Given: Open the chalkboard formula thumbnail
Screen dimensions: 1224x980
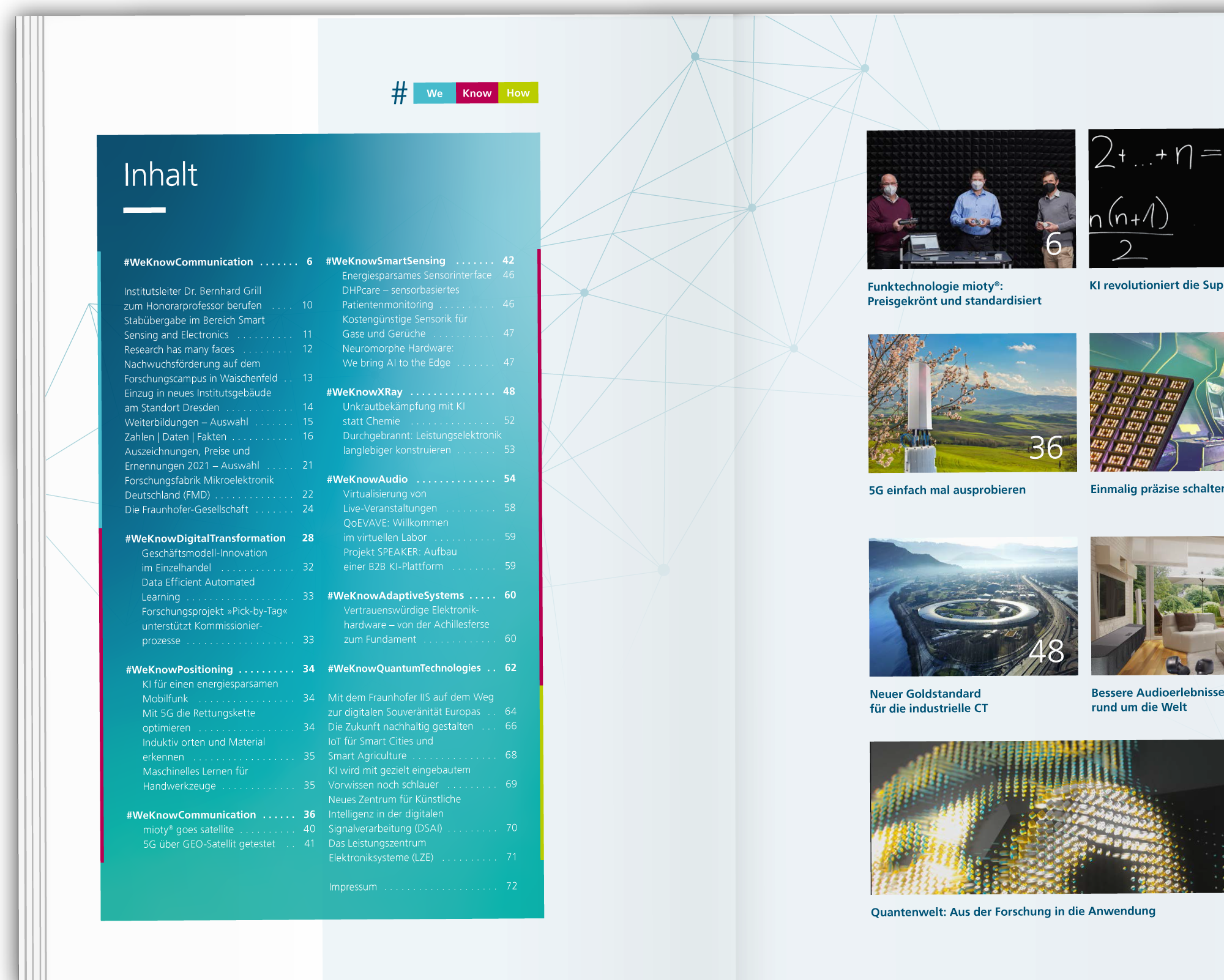Looking at the screenshot, I should click(x=1155, y=198).
